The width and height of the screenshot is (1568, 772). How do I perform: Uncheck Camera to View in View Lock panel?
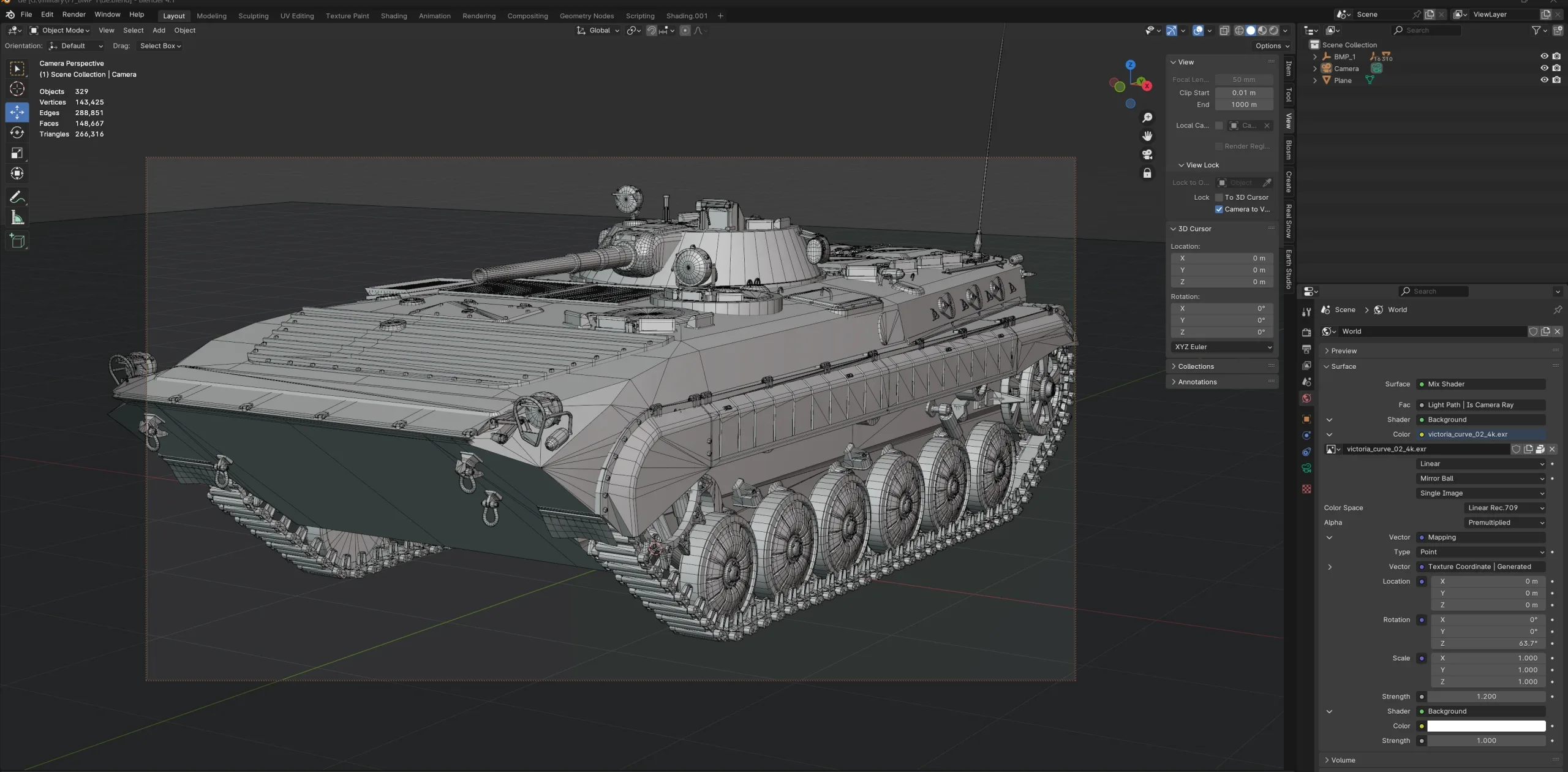1219,209
